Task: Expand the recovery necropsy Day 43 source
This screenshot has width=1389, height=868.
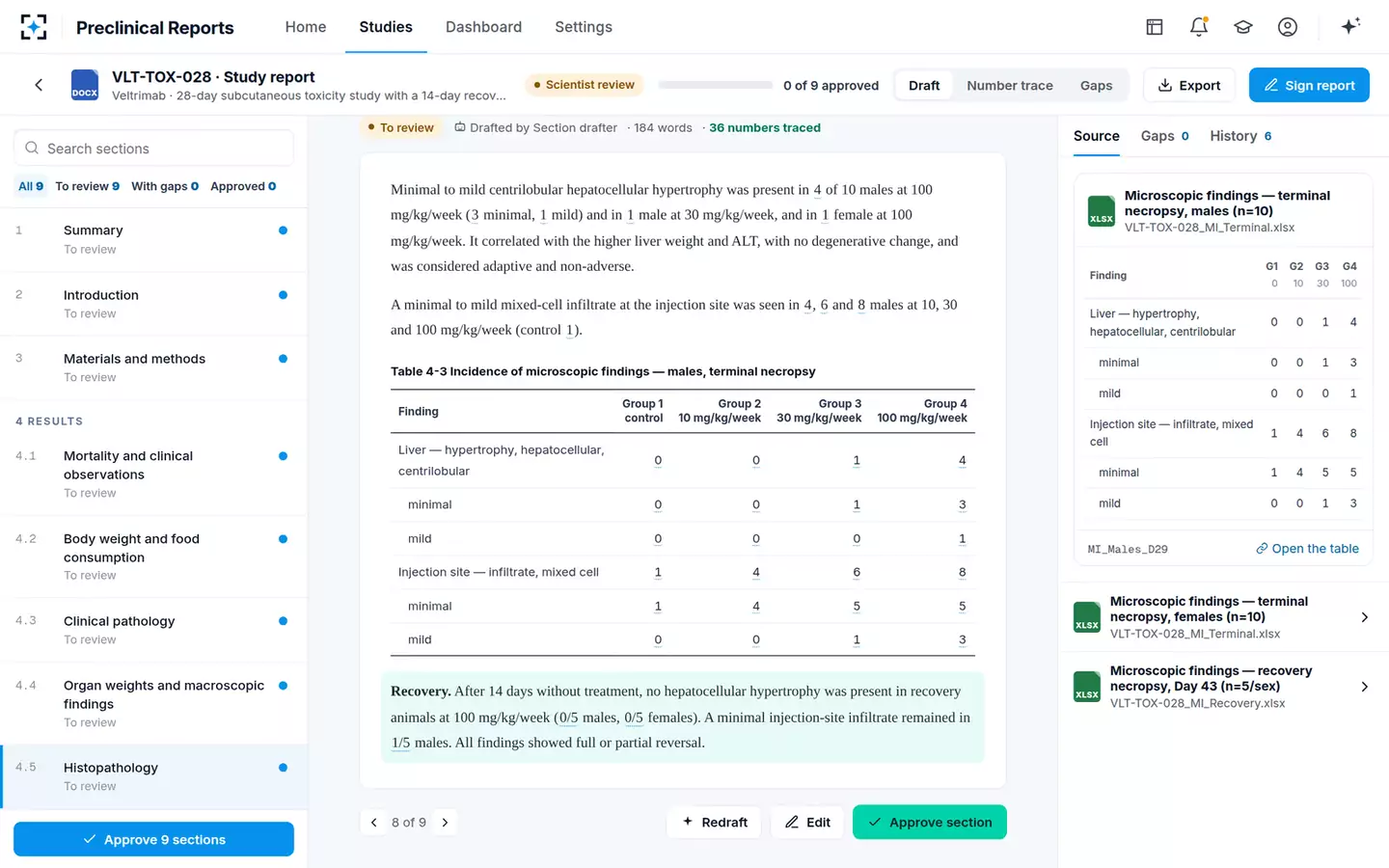Action: point(1364,687)
